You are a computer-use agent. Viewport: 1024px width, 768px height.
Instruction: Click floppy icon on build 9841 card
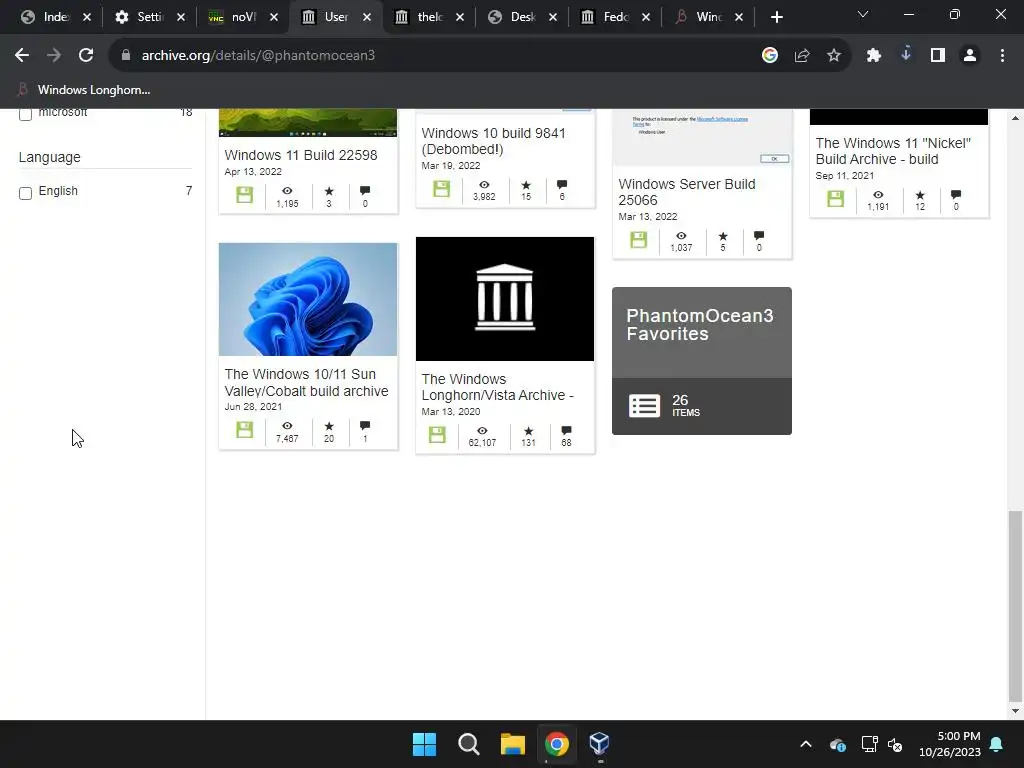point(441,189)
